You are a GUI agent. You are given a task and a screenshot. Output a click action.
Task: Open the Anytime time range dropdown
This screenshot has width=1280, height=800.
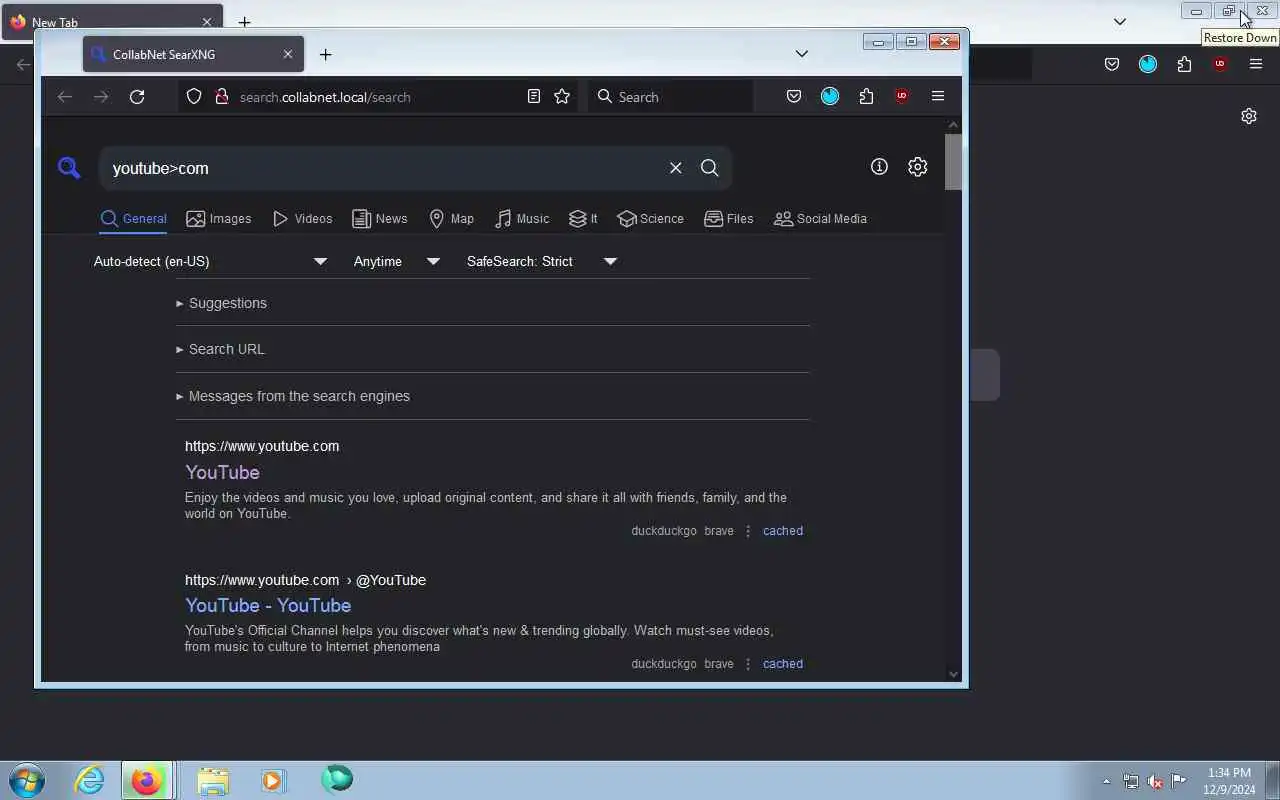(x=396, y=261)
